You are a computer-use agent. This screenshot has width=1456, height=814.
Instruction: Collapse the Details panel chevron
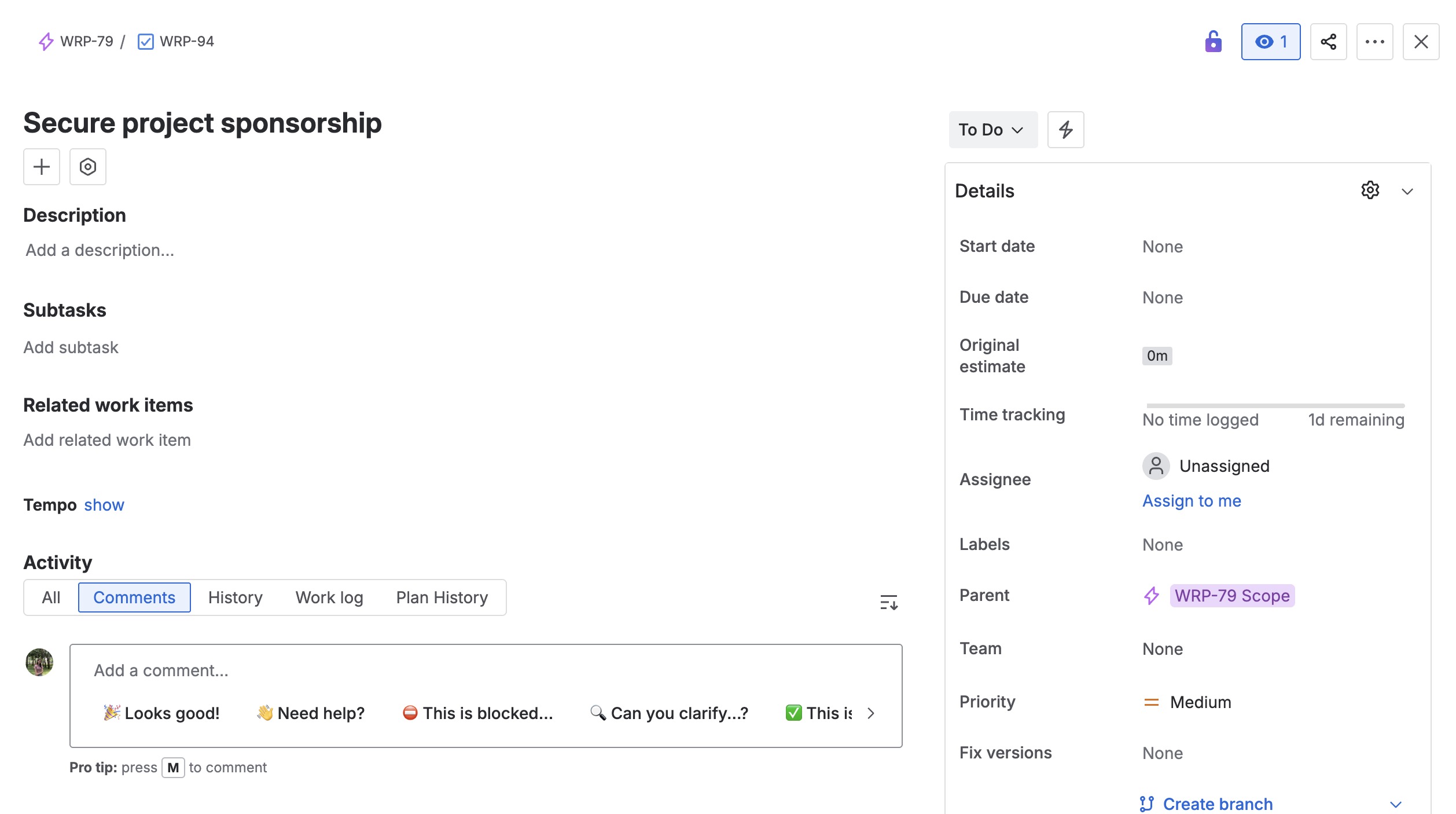point(1407,192)
